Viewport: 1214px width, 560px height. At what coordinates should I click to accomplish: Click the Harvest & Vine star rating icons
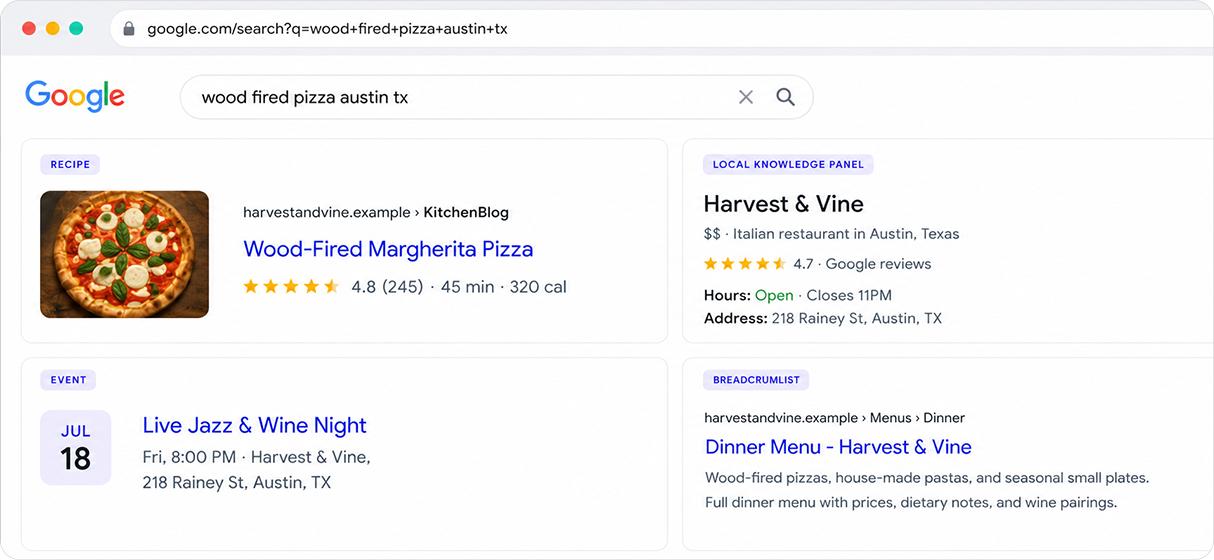point(745,264)
